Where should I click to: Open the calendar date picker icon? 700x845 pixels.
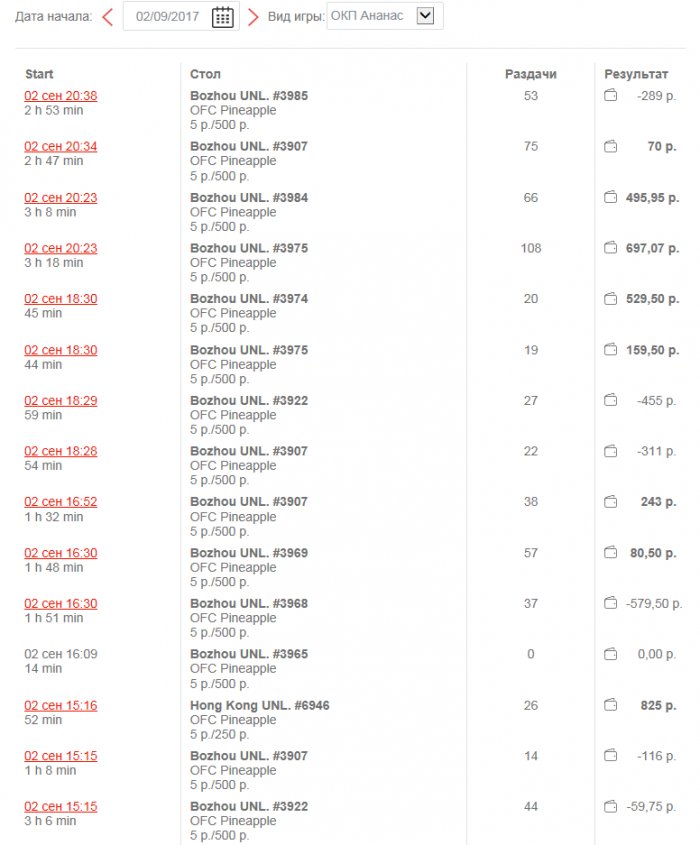point(223,16)
